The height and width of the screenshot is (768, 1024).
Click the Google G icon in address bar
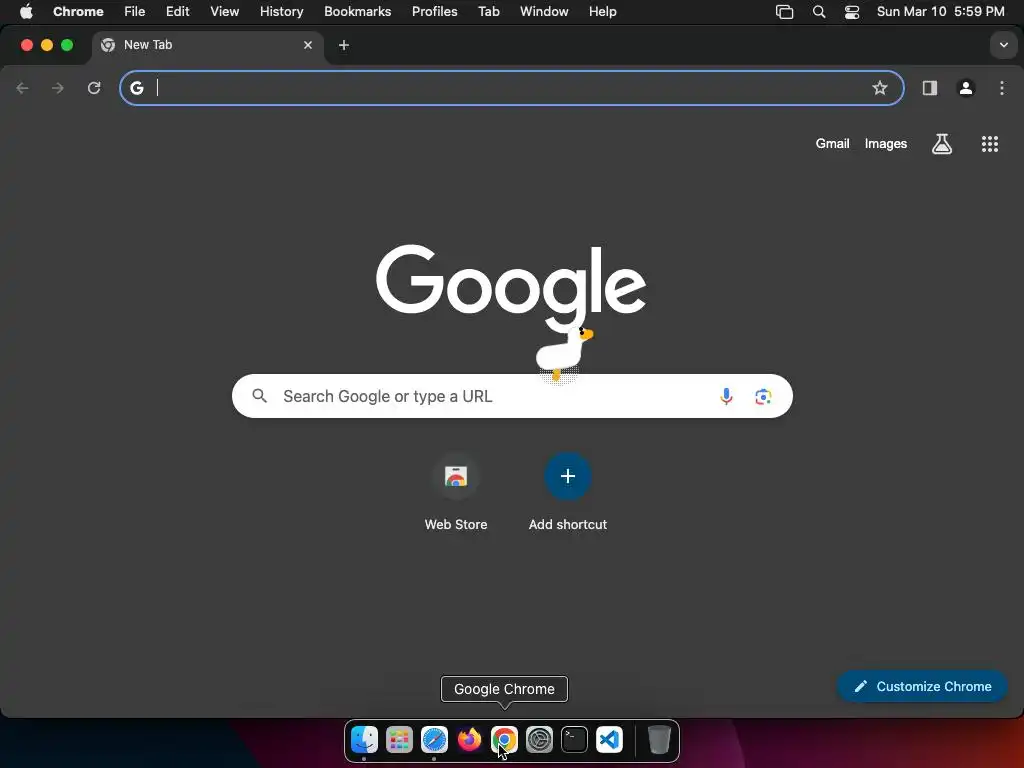point(136,88)
